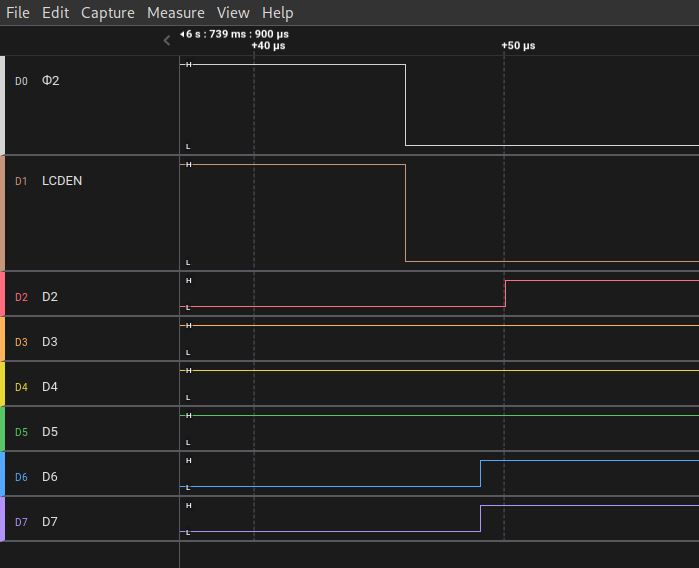Open the Capture menu

107,13
